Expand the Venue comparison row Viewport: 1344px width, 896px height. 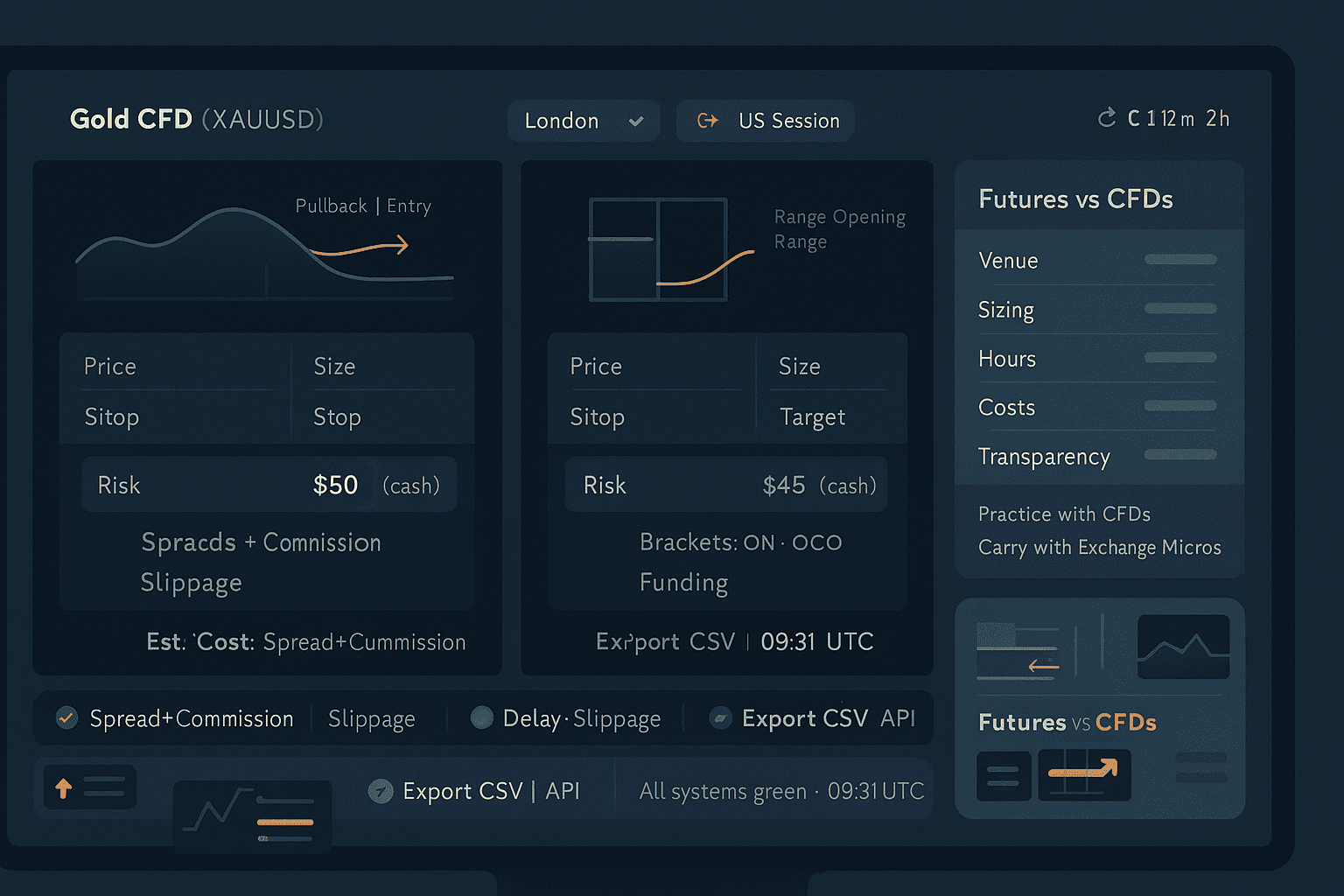(1097, 261)
